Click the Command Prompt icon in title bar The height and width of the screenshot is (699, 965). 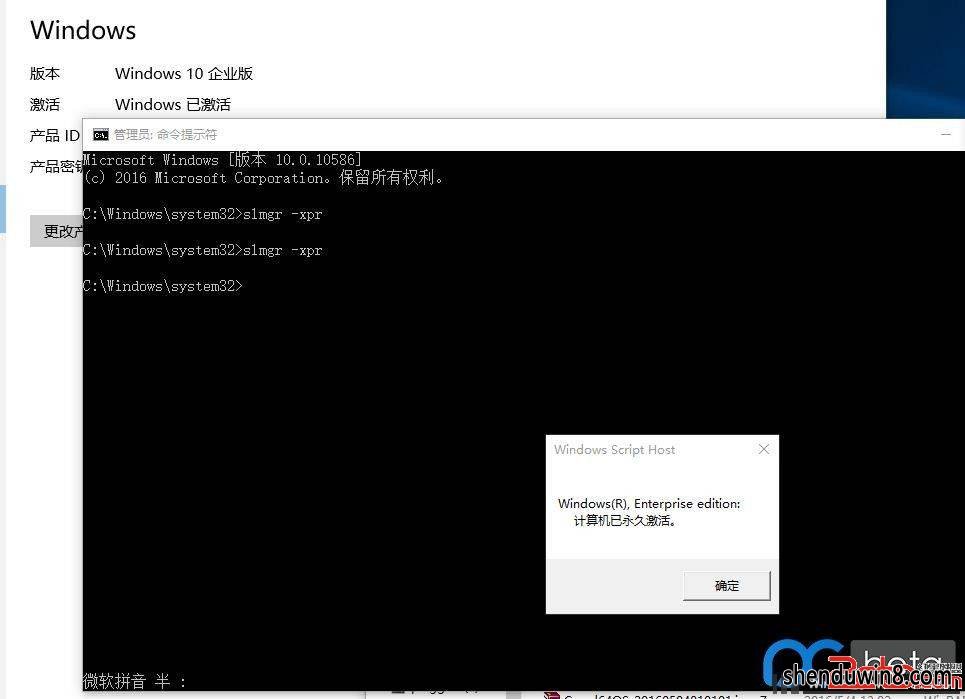[x=101, y=135]
